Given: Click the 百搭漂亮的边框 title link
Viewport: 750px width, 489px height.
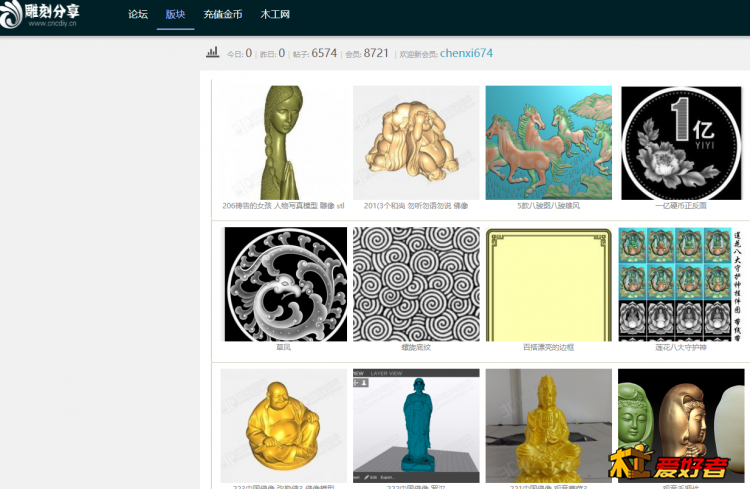Looking at the screenshot, I should tap(548, 347).
